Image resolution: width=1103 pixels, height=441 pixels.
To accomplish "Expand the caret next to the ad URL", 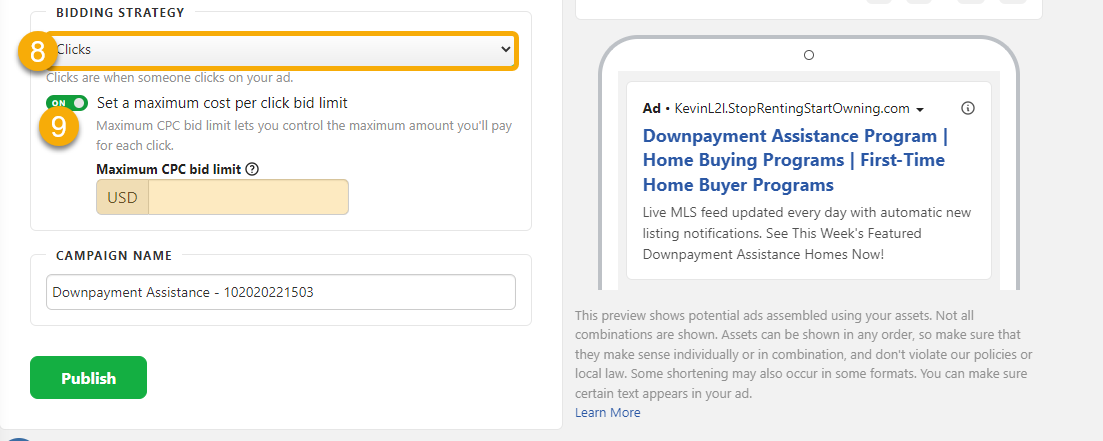I will pos(919,109).
